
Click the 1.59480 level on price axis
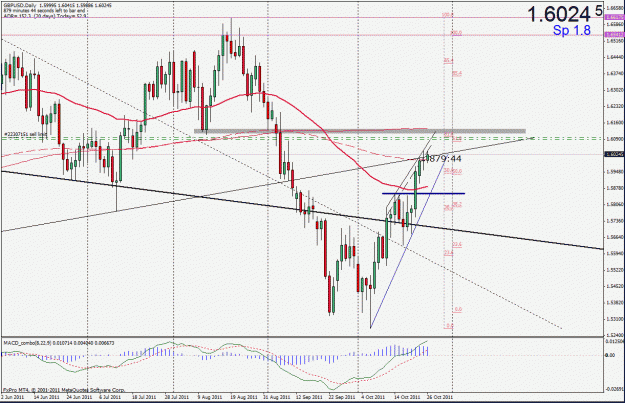click(x=614, y=171)
